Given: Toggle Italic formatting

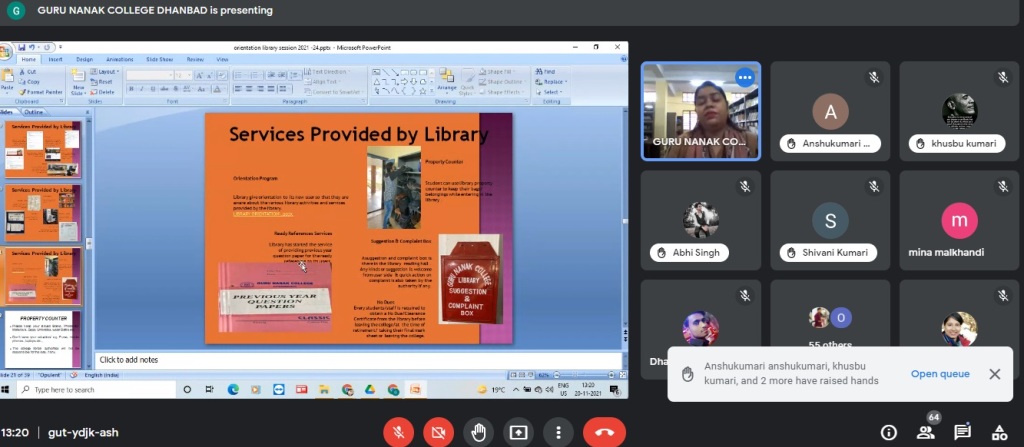Looking at the screenshot, I should click(141, 89).
